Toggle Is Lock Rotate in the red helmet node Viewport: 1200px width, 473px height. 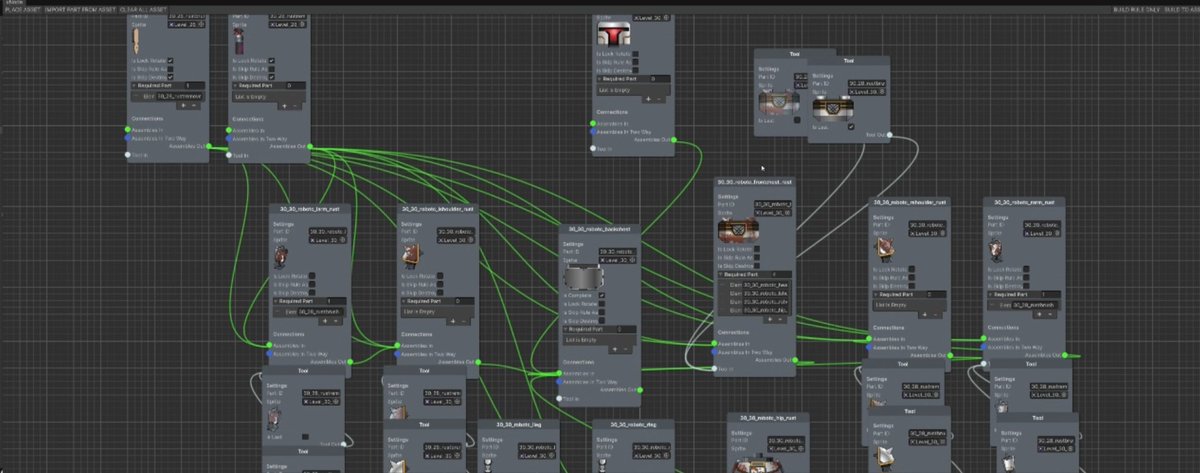tap(635, 52)
